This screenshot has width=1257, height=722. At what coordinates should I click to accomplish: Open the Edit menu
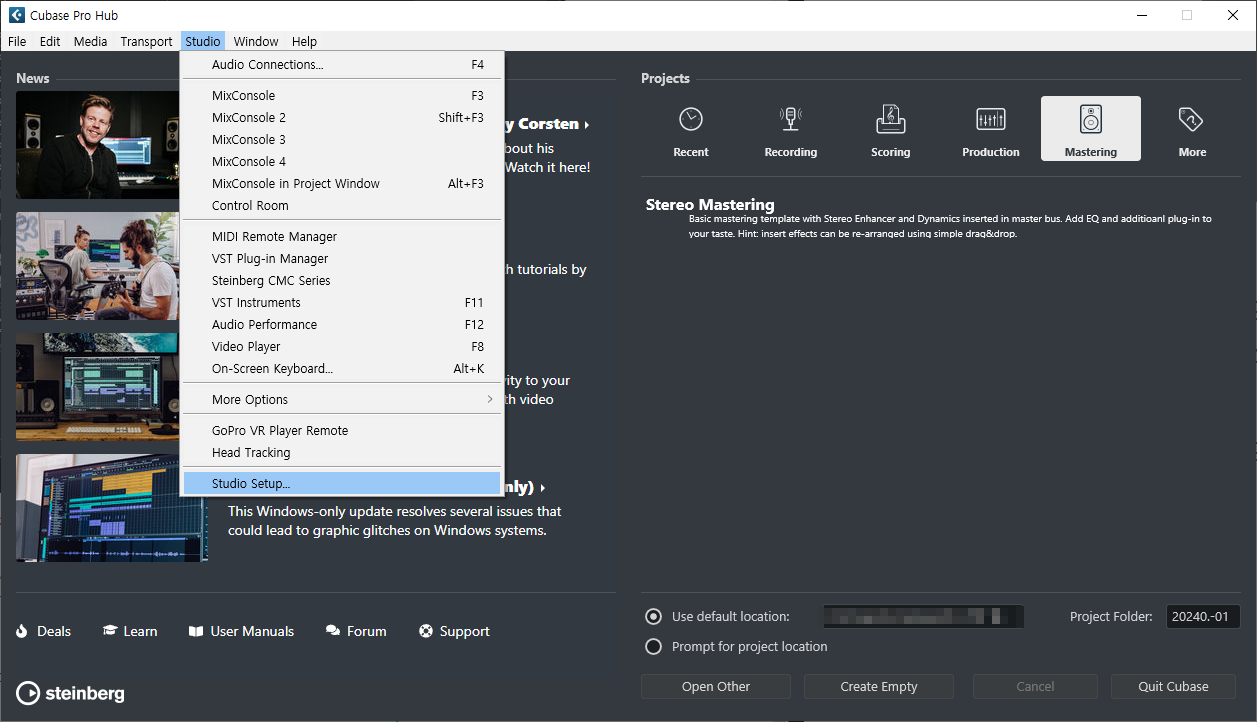point(50,41)
